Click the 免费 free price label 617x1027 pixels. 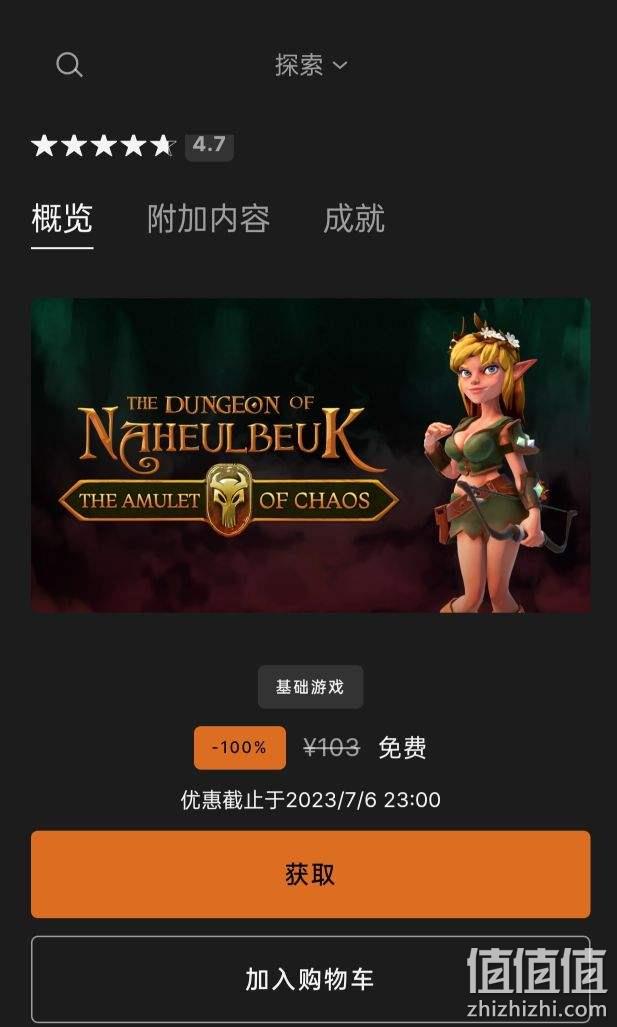pyautogui.click(x=402, y=747)
